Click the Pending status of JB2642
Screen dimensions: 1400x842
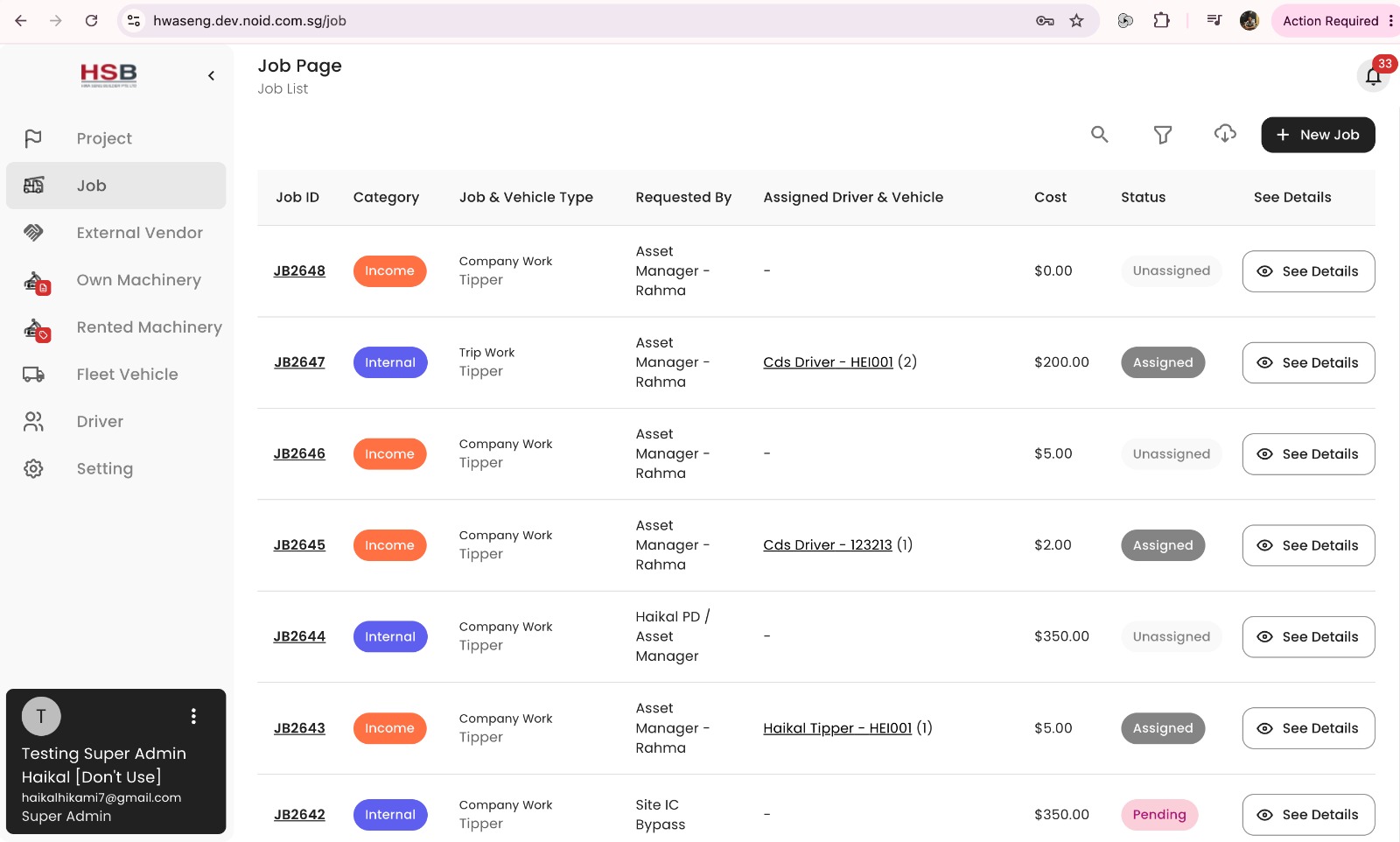click(1159, 815)
